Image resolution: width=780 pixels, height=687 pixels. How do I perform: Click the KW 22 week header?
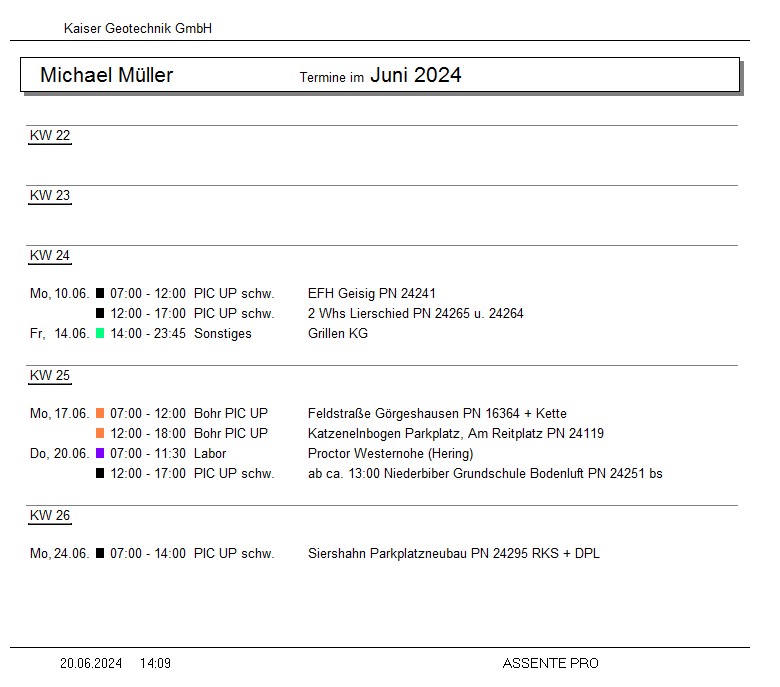(50, 136)
